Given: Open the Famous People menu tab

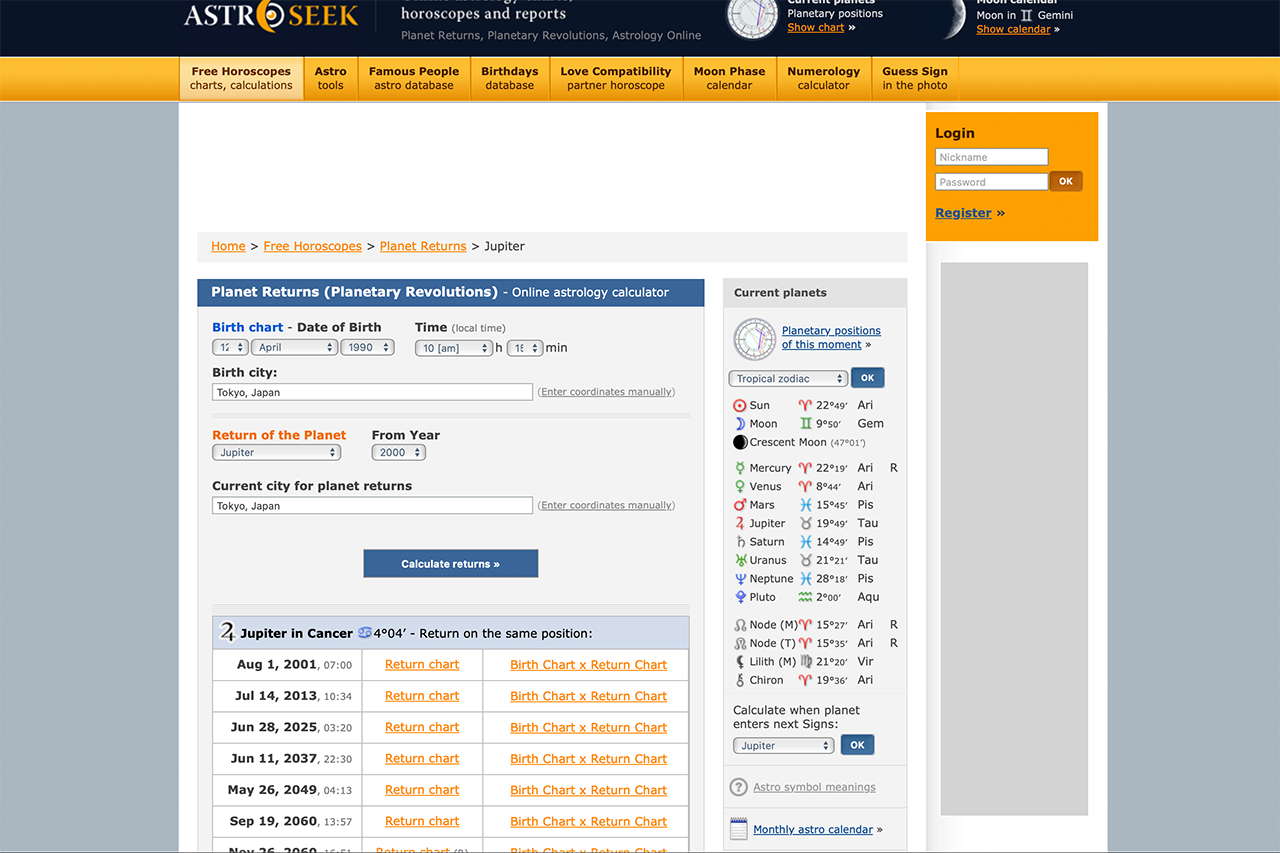Looking at the screenshot, I should tap(414, 78).
